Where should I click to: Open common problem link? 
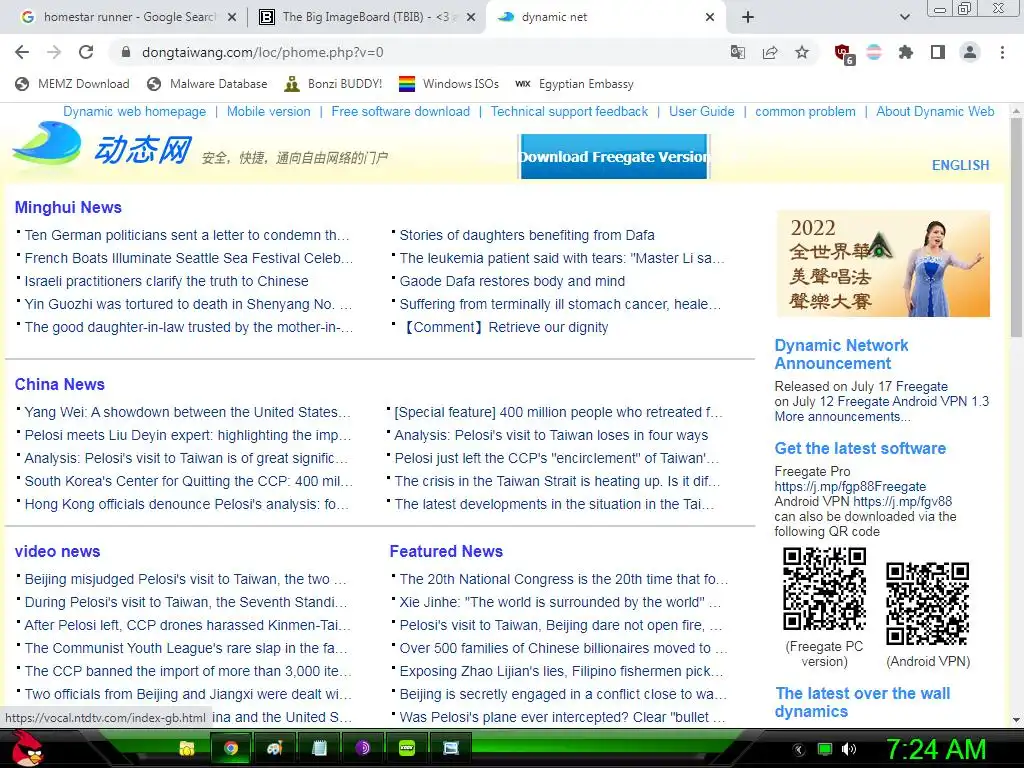point(805,112)
